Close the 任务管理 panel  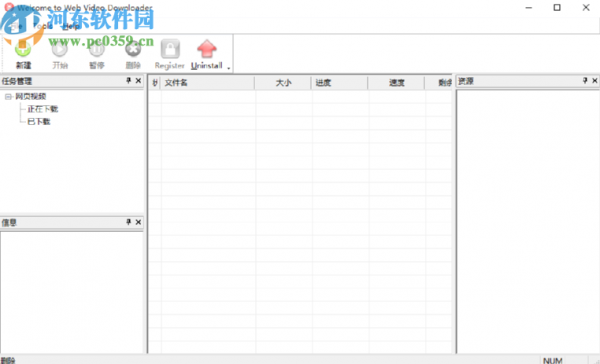139,81
